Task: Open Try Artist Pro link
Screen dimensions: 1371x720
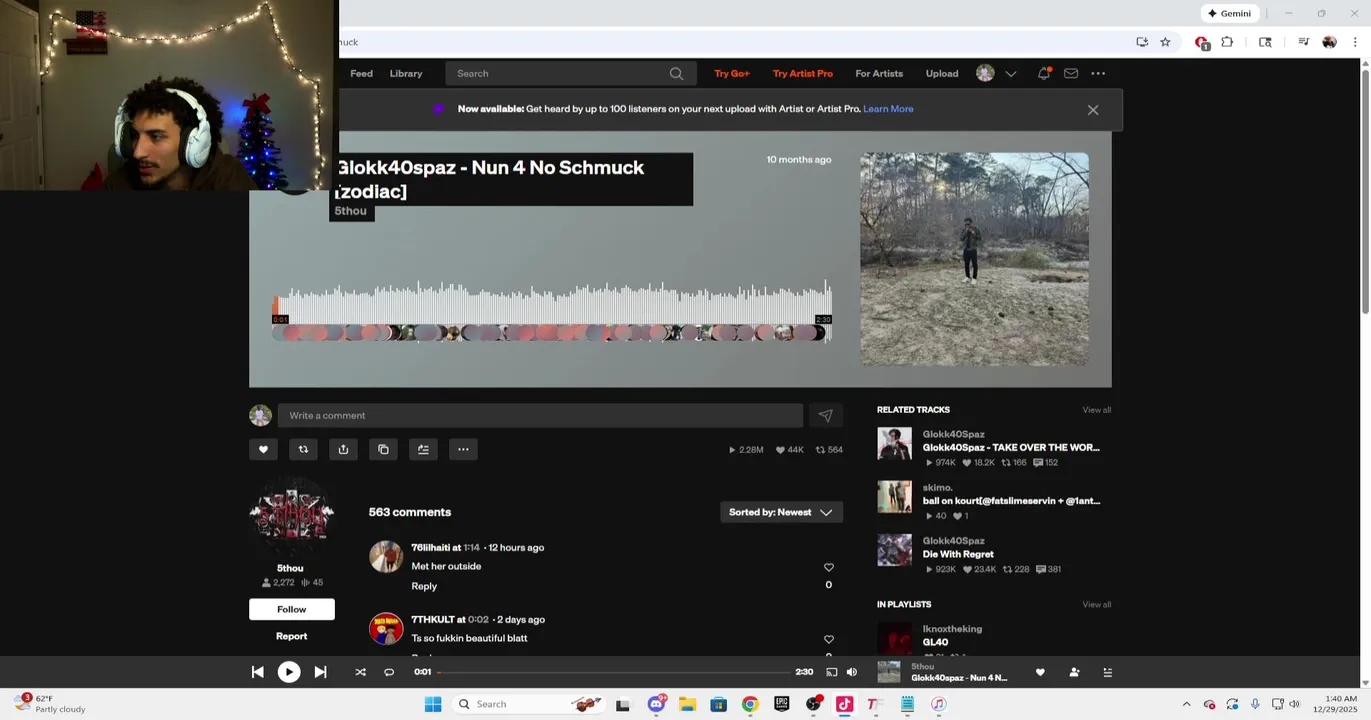Action: tap(803, 73)
